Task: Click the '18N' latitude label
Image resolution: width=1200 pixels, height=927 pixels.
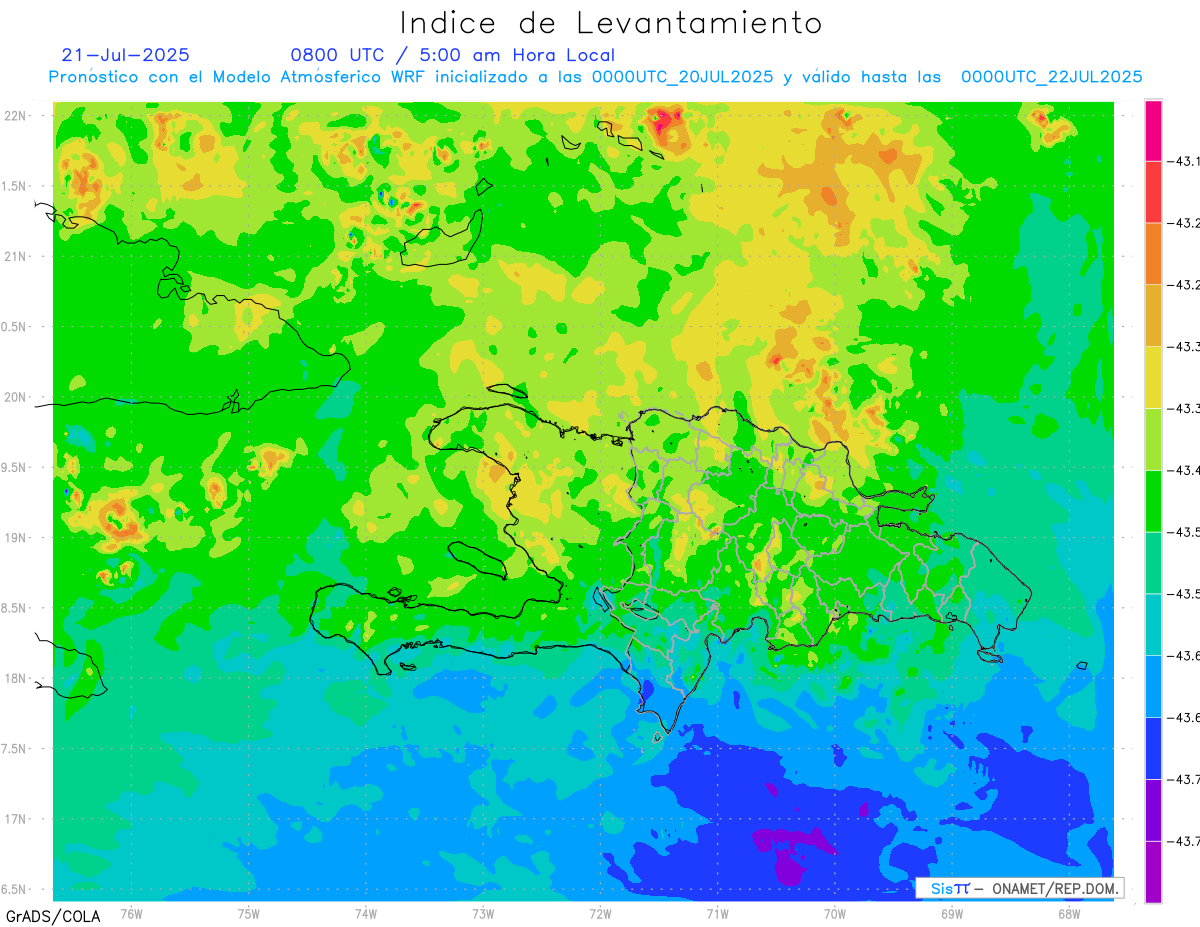Action: point(15,678)
